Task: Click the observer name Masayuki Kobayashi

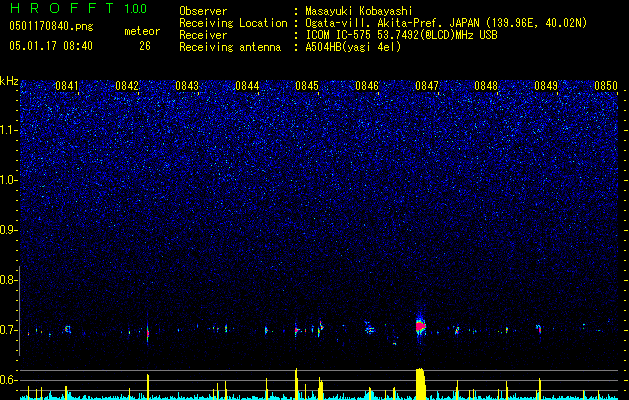Action: pyautogui.click(x=359, y=11)
